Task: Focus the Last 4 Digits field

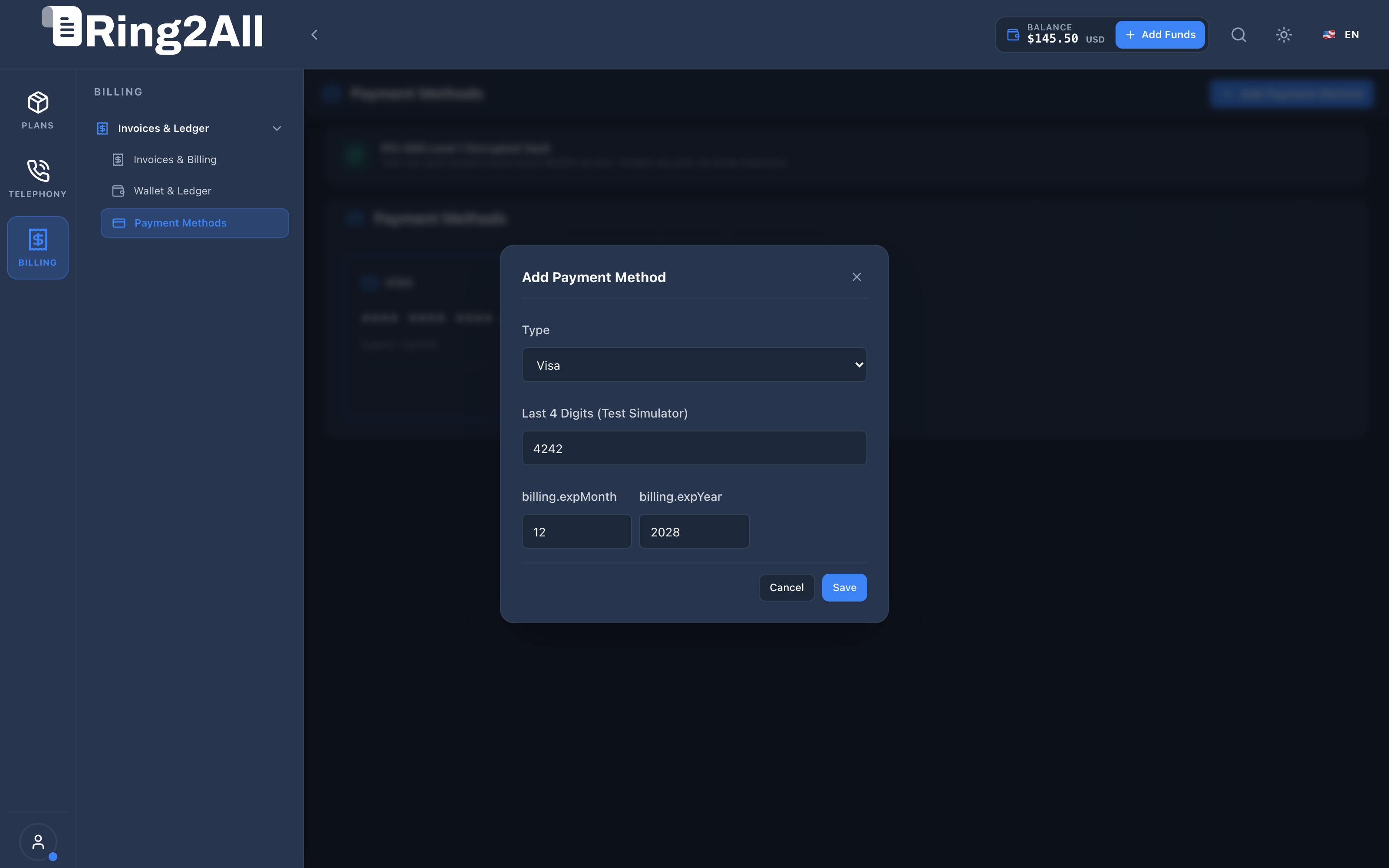Action: point(694,448)
